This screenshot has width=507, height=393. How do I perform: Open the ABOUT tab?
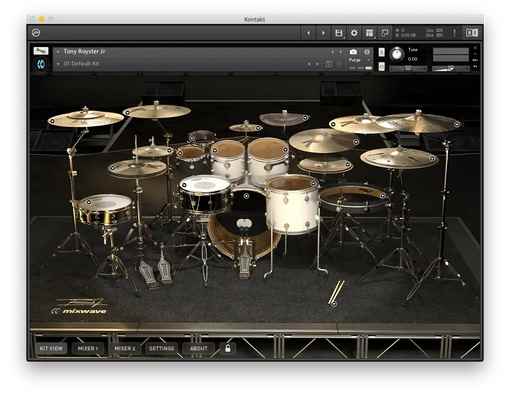[x=199, y=348]
